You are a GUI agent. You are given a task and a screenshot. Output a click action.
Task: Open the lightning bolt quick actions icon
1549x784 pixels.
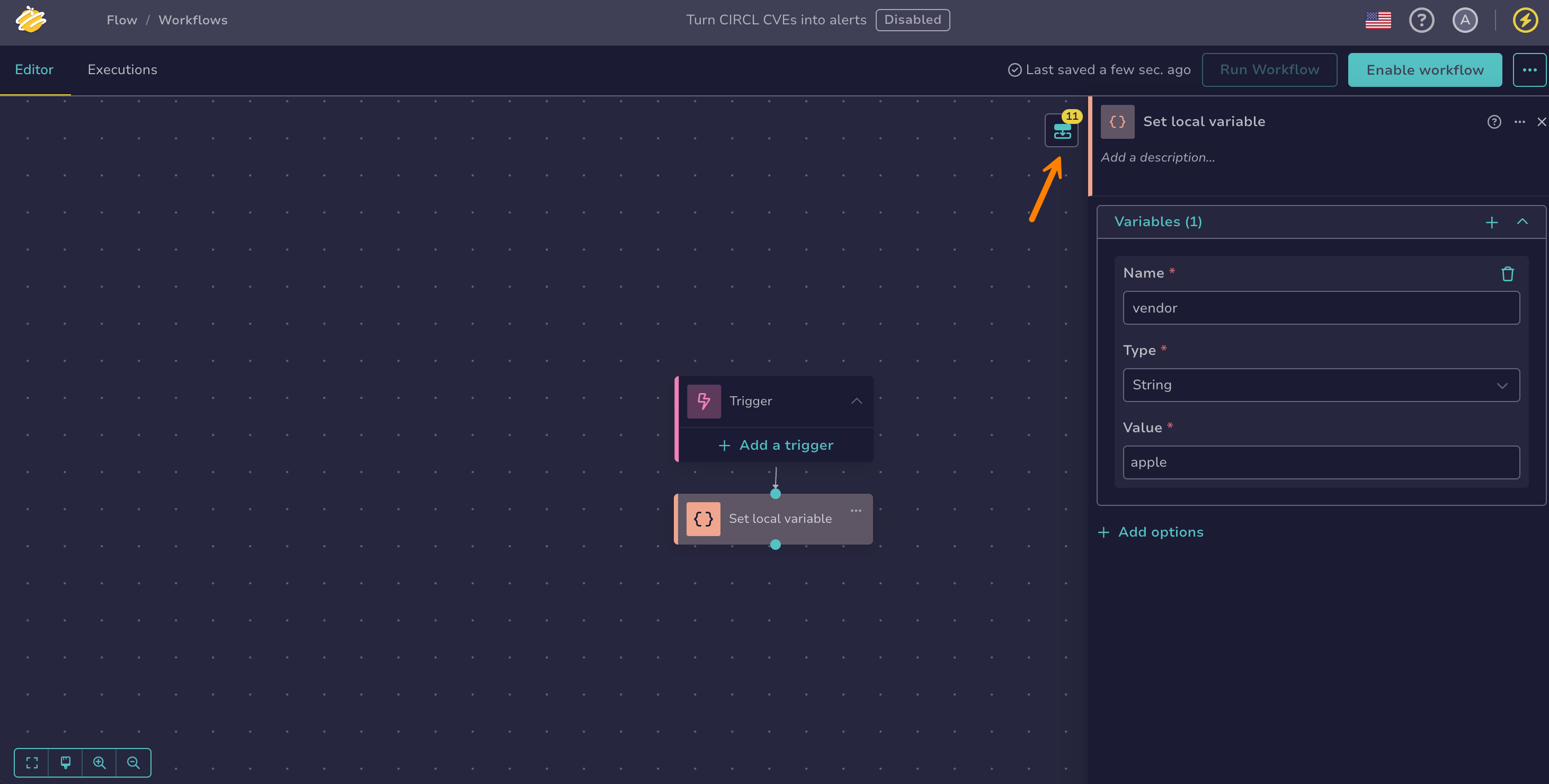click(x=1525, y=21)
